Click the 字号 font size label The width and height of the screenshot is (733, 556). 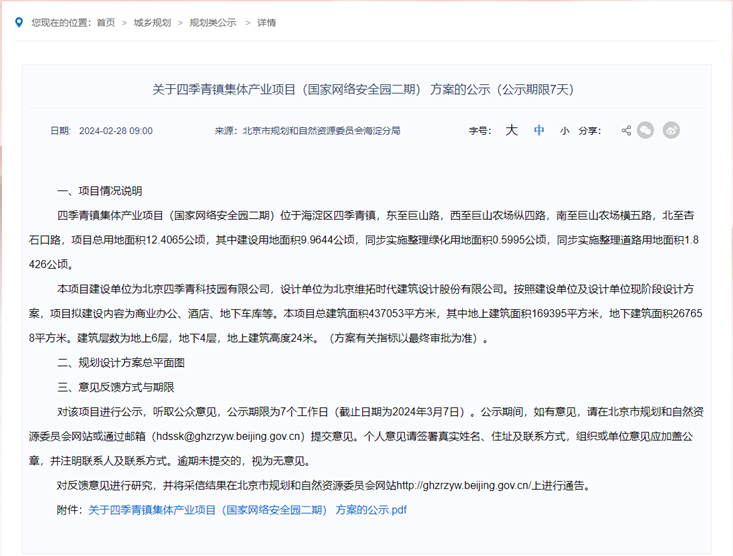point(480,131)
